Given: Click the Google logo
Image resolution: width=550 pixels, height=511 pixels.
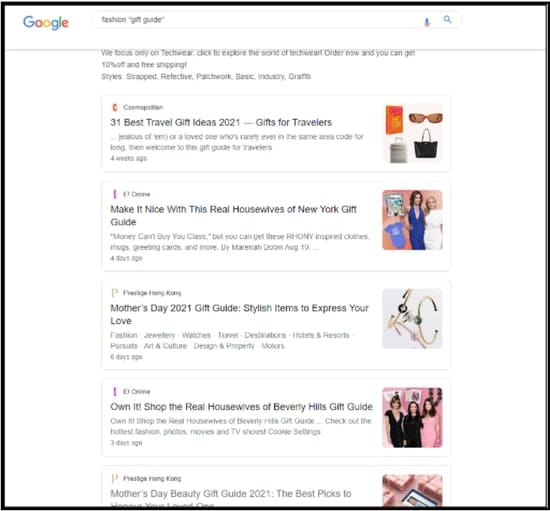Looking at the screenshot, I should pyautogui.click(x=46, y=23).
